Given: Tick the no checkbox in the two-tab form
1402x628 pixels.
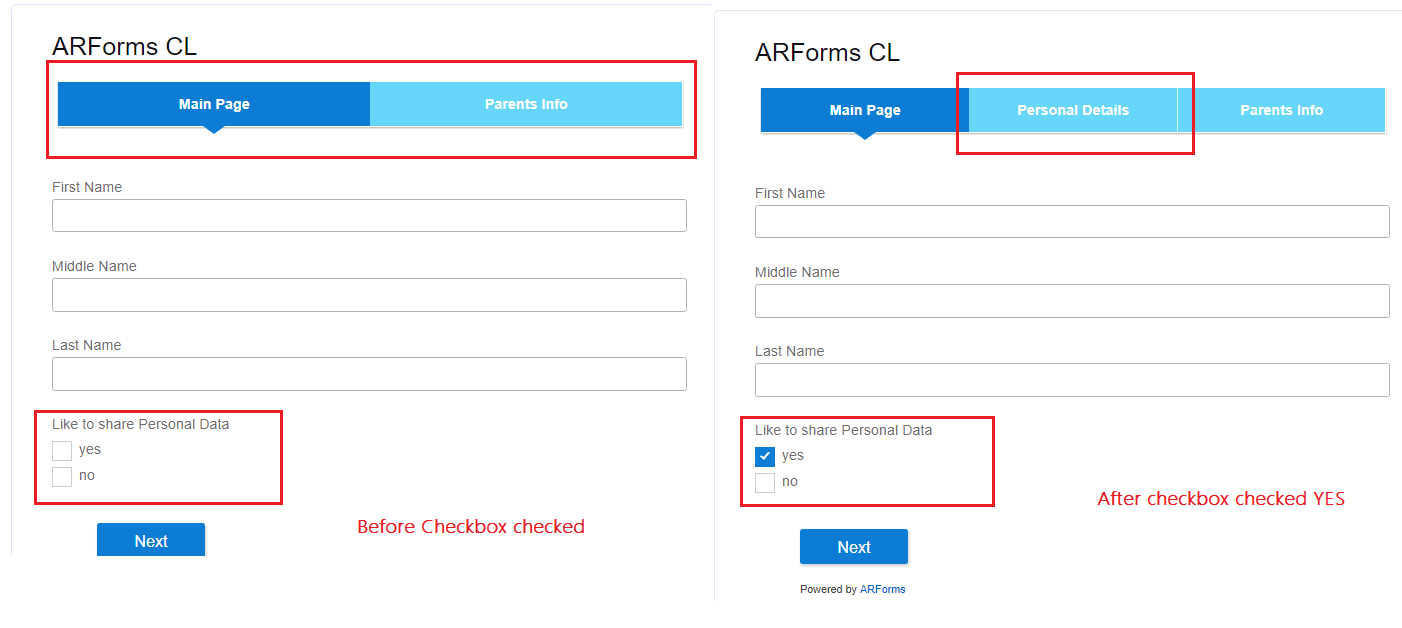Looking at the screenshot, I should coord(62,476).
